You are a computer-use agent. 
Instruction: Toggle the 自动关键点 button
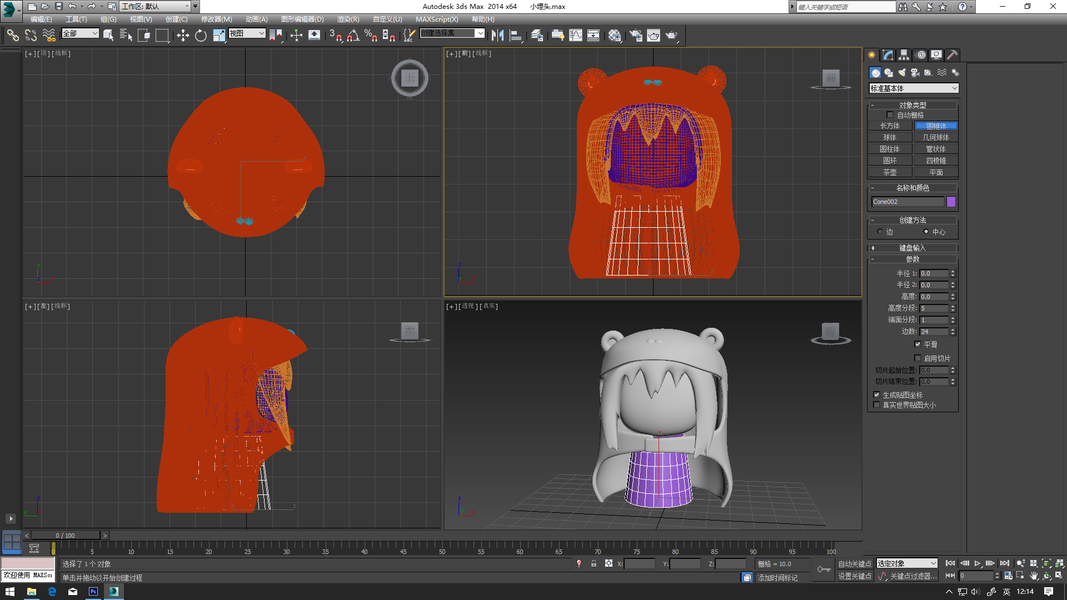855,563
